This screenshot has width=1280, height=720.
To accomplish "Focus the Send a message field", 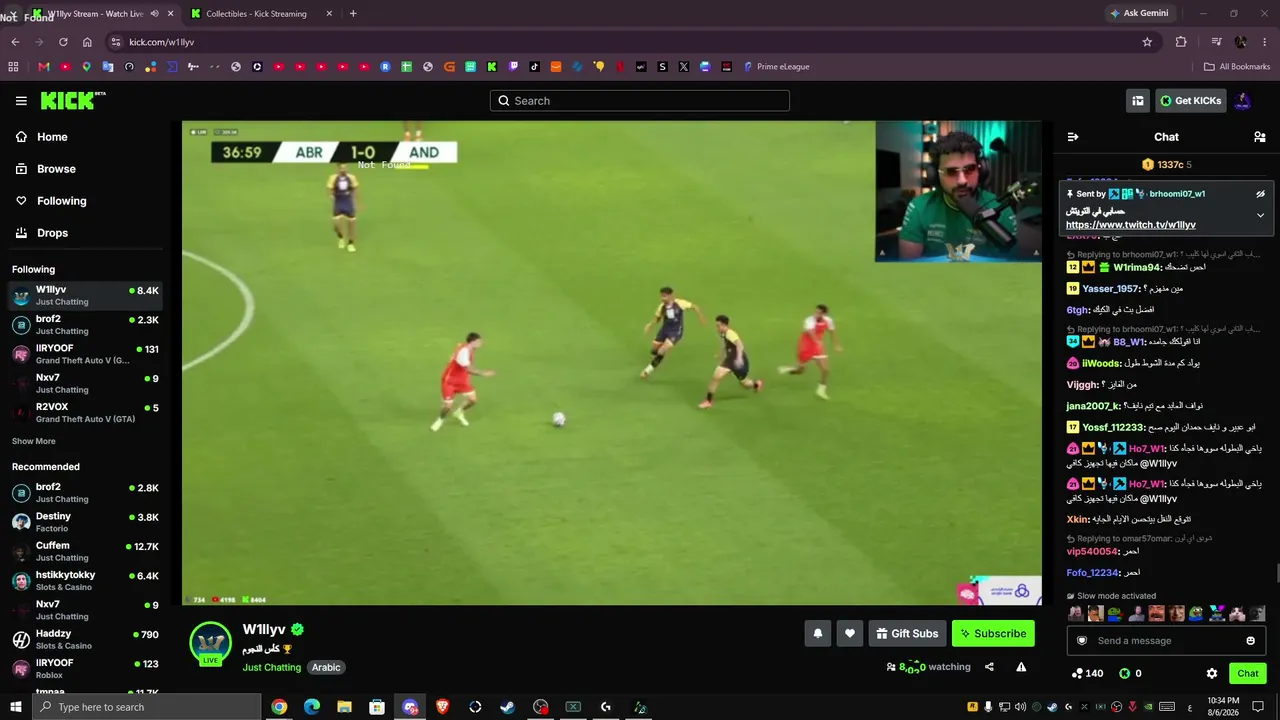I will pyautogui.click(x=1167, y=641).
